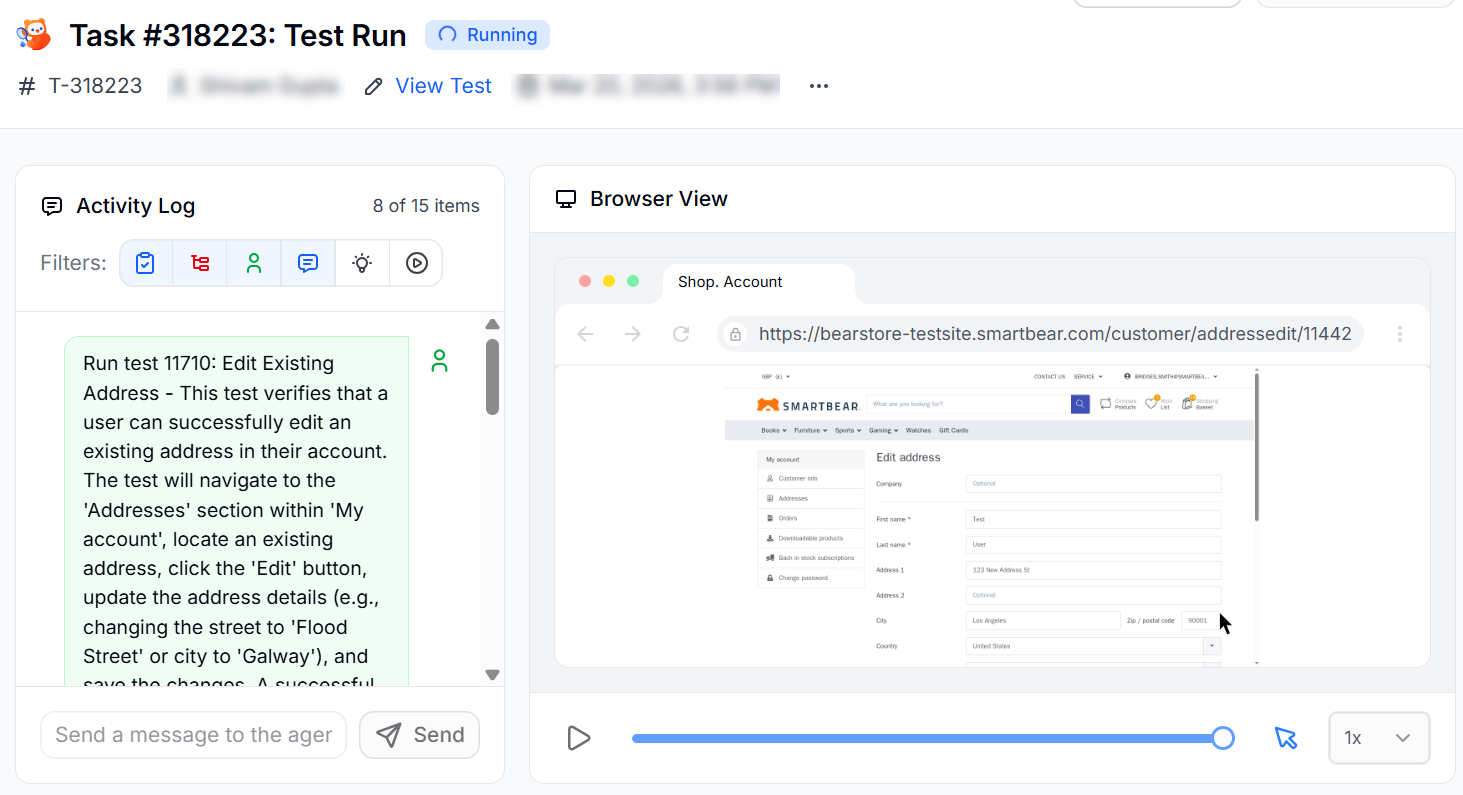Toggle the red hierarchy tree filter

pos(200,263)
